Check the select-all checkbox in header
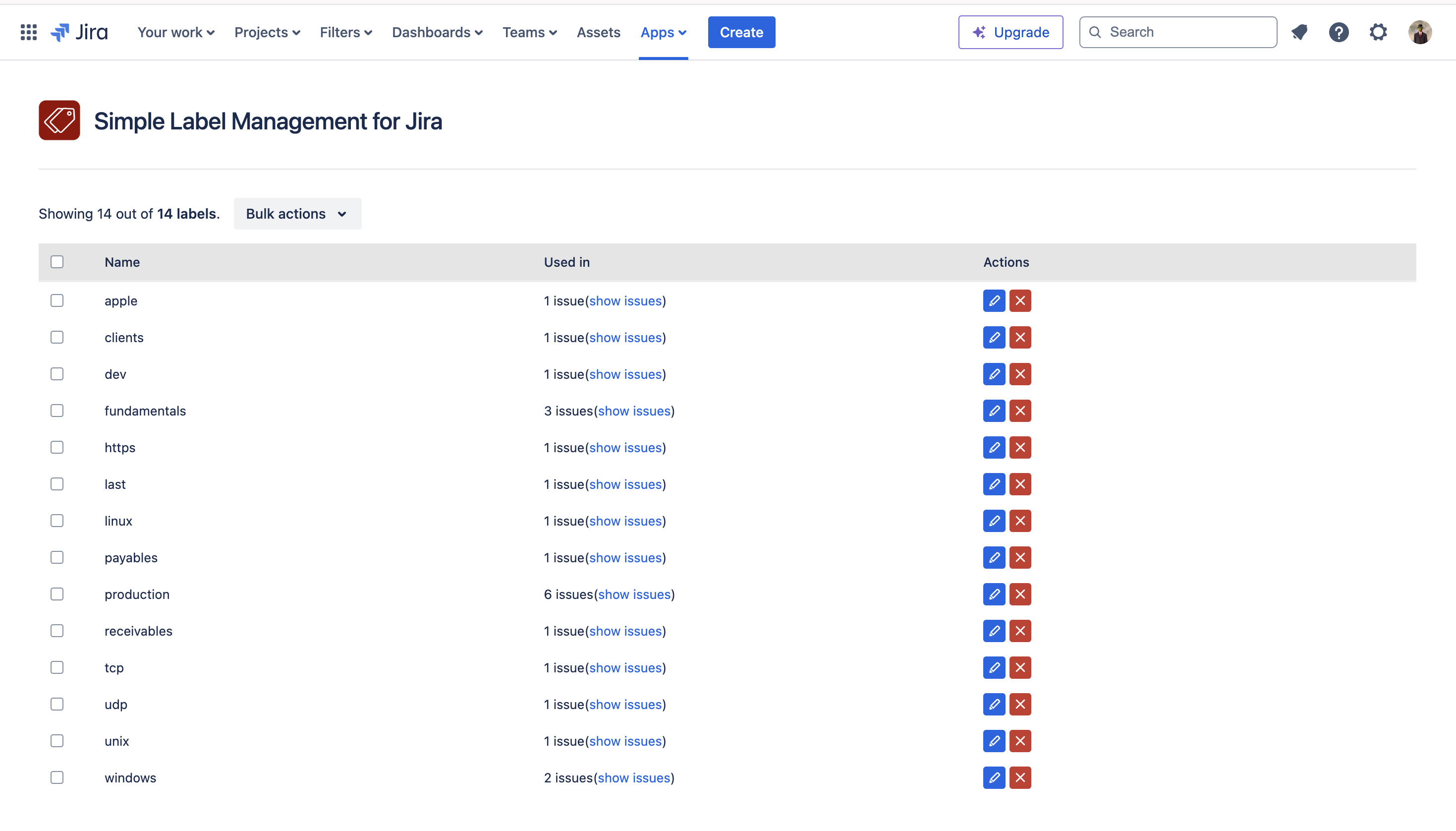The image size is (1456, 831). point(57,262)
